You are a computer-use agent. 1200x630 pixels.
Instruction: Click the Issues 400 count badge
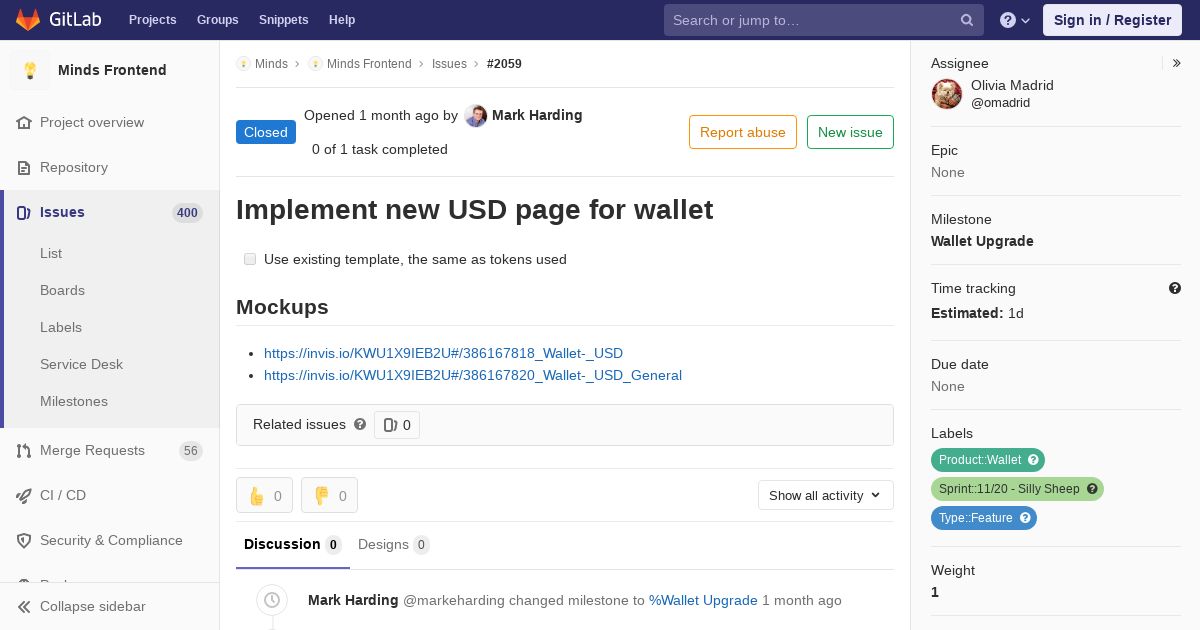pyautogui.click(x=187, y=213)
